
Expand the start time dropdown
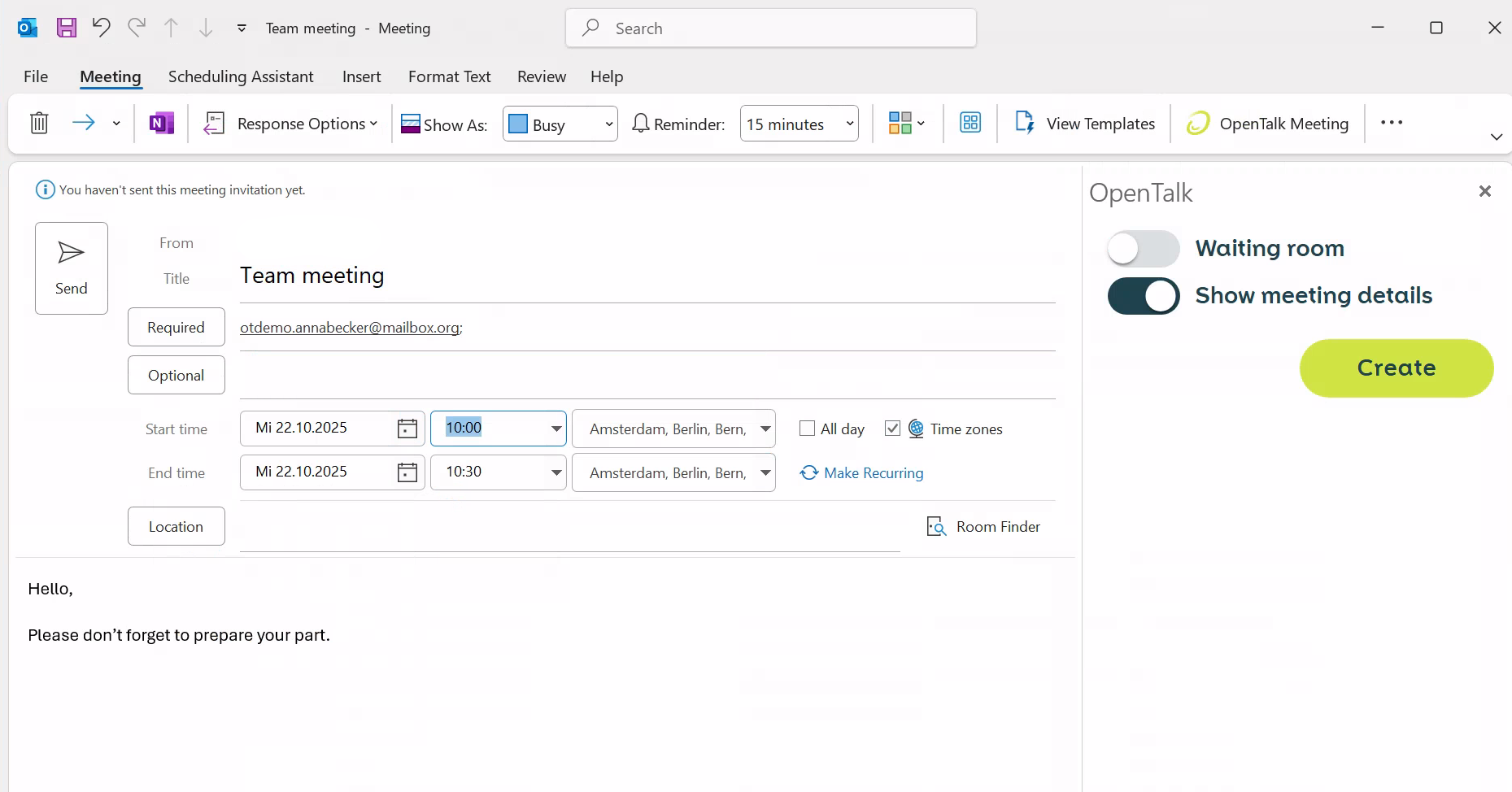coord(556,429)
